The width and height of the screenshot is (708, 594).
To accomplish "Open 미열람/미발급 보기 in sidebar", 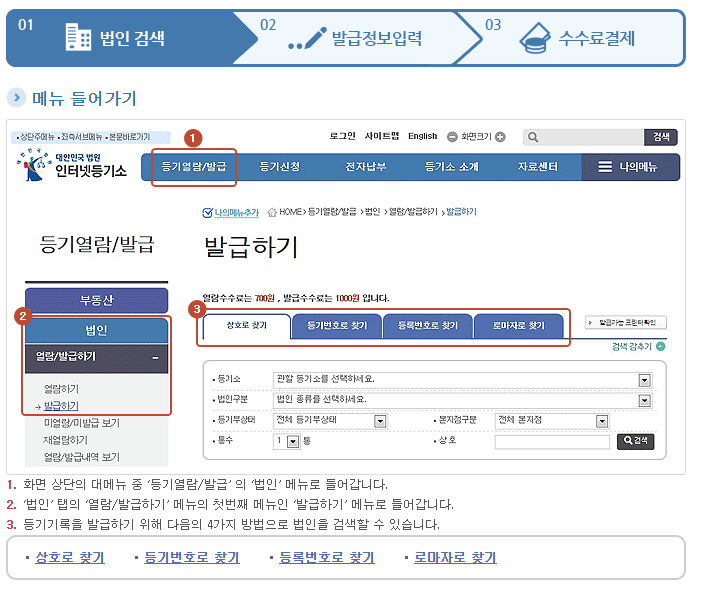I will pos(82,423).
